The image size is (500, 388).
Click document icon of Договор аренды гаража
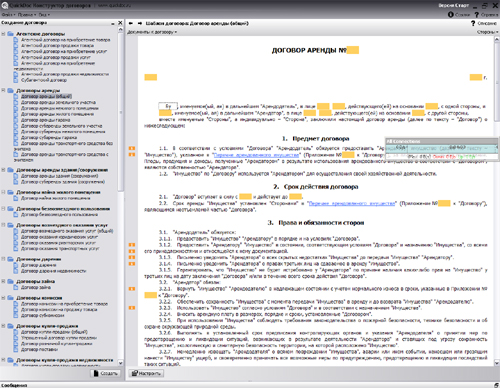pyautogui.click(x=16, y=120)
